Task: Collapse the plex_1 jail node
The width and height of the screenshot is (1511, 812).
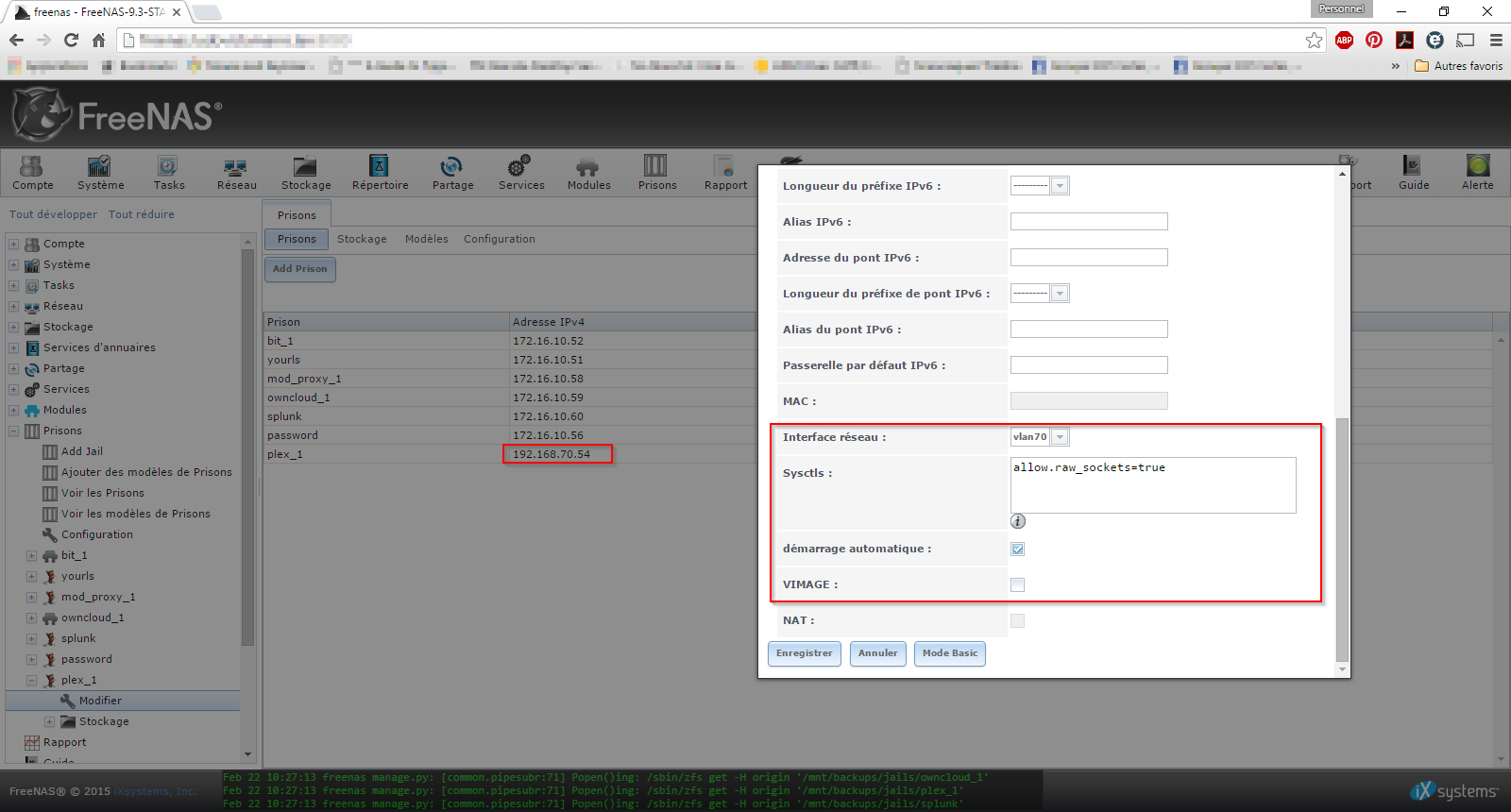Action: (31, 680)
